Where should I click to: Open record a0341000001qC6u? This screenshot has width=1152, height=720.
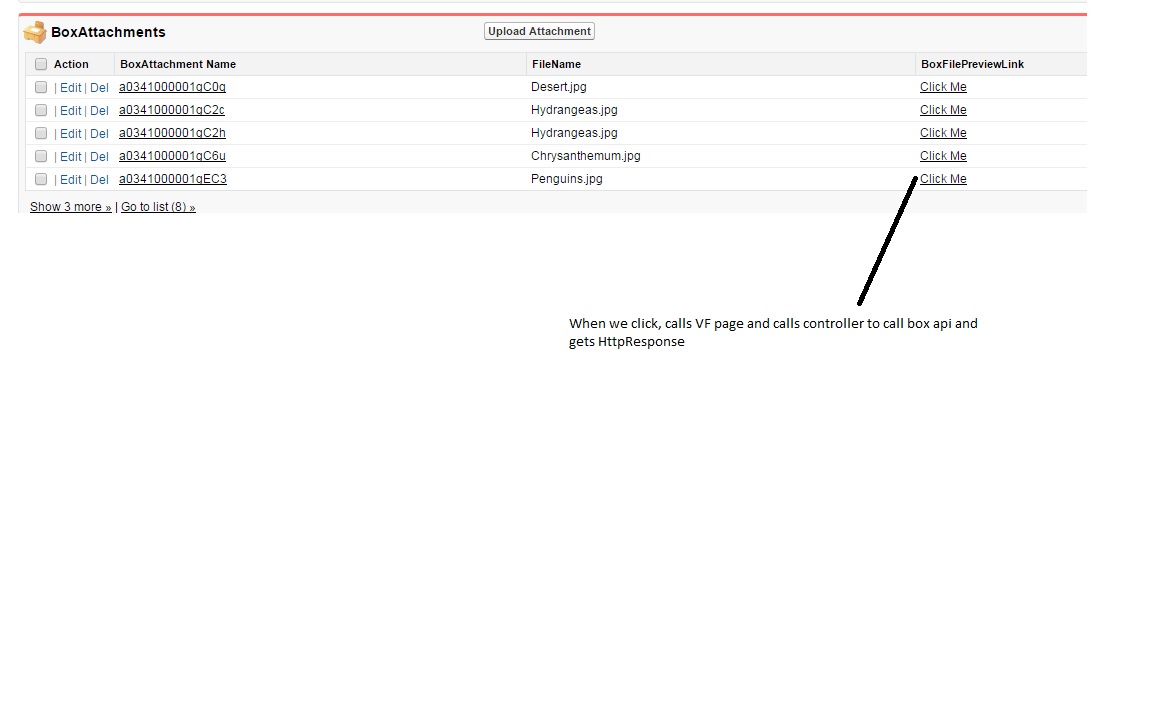(172, 156)
